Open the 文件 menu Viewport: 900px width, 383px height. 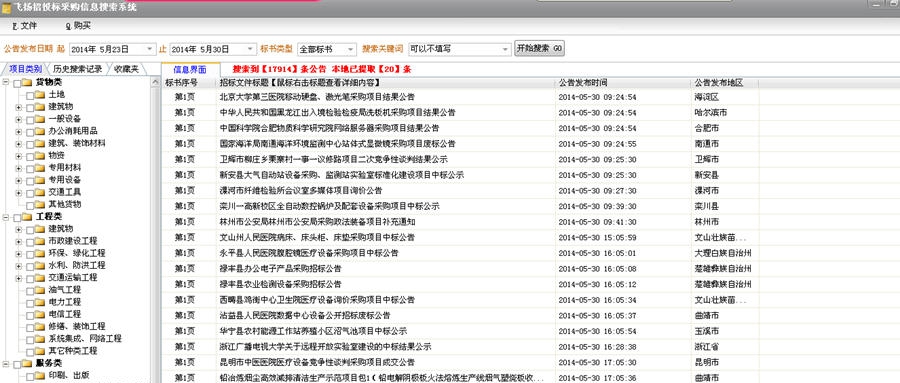tap(25, 26)
